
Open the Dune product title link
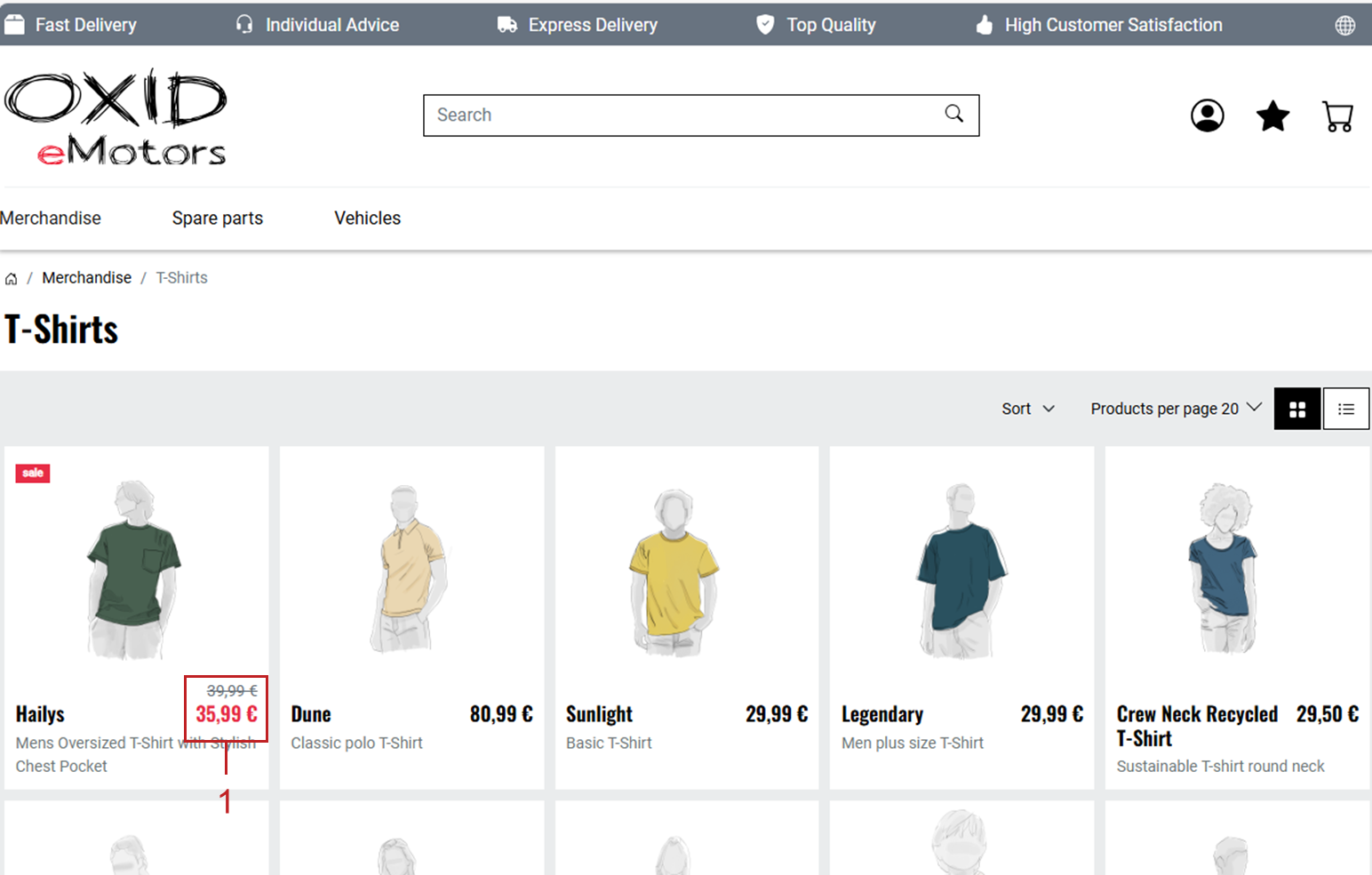(311, 714)
